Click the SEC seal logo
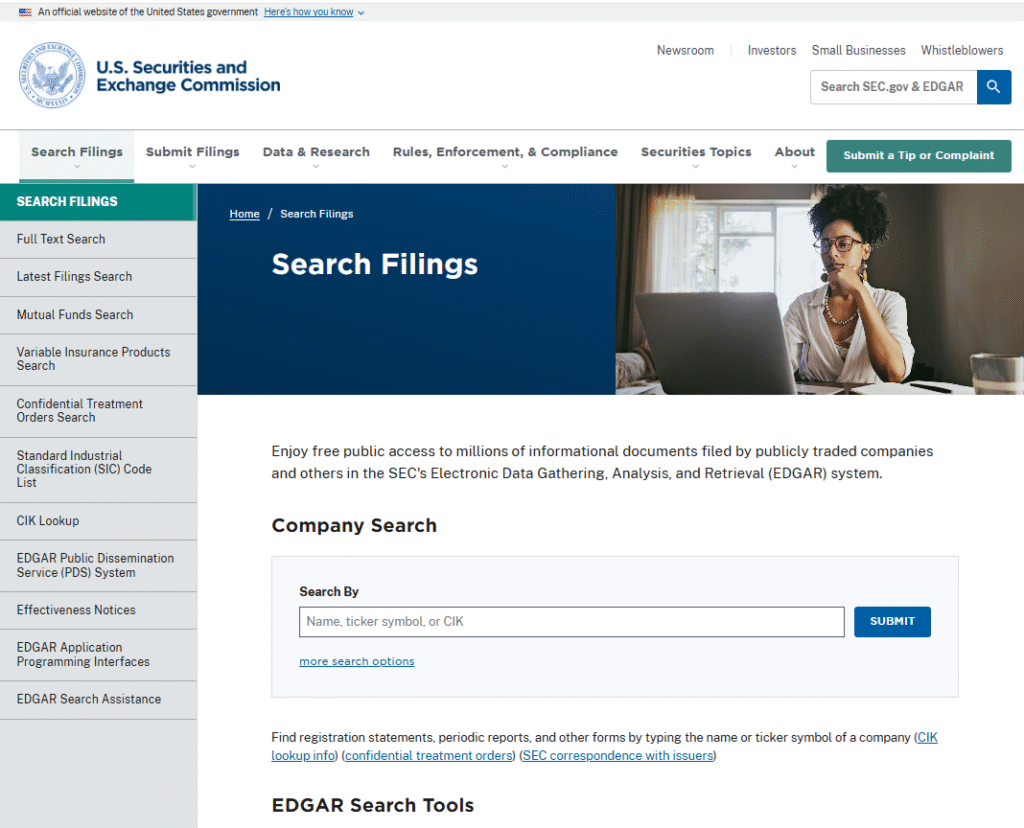The image size is (1024, 828). (x=52, y=76)
